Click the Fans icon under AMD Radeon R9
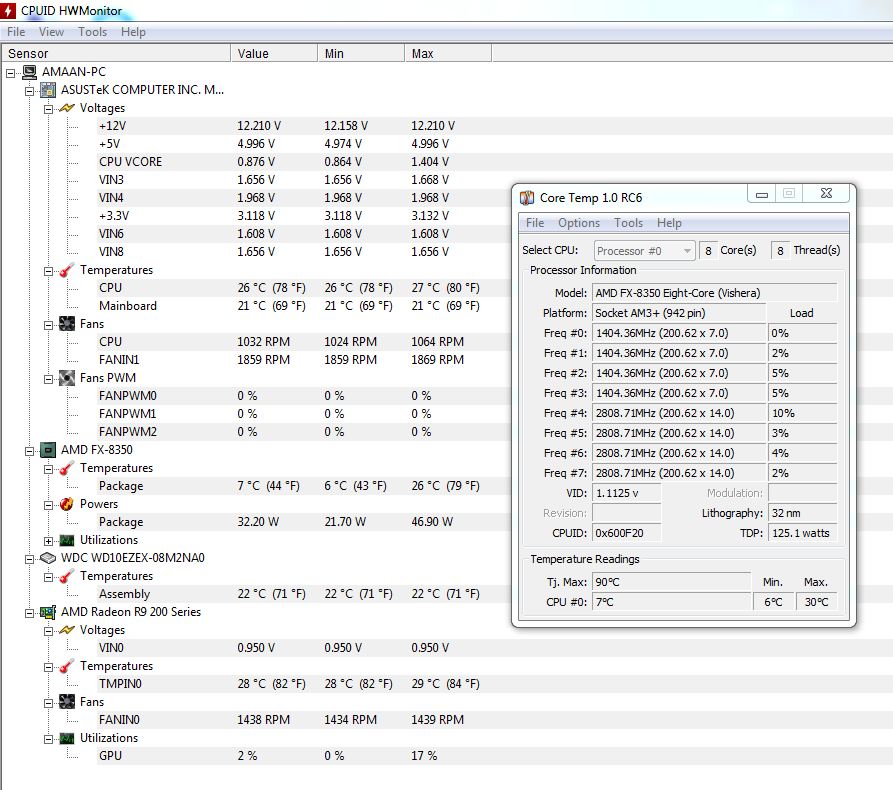Image resolution: width=893 pixels, height=790 pixels. (67, 702)
